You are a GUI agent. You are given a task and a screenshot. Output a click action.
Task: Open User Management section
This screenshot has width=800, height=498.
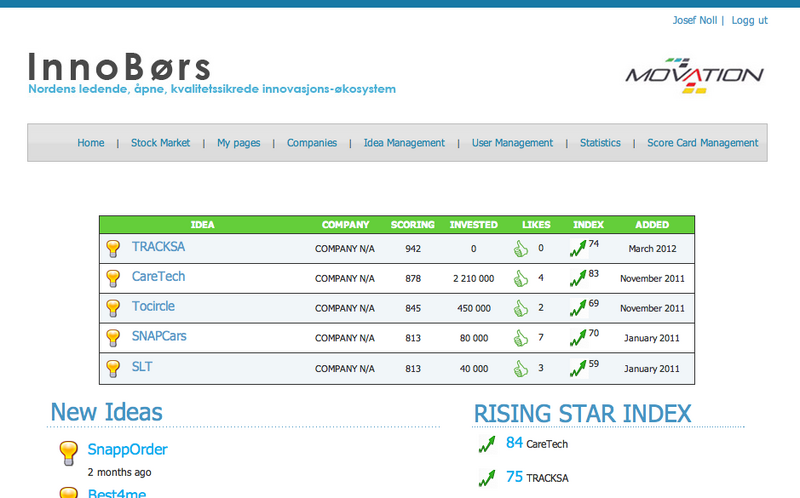pos(512,143)
